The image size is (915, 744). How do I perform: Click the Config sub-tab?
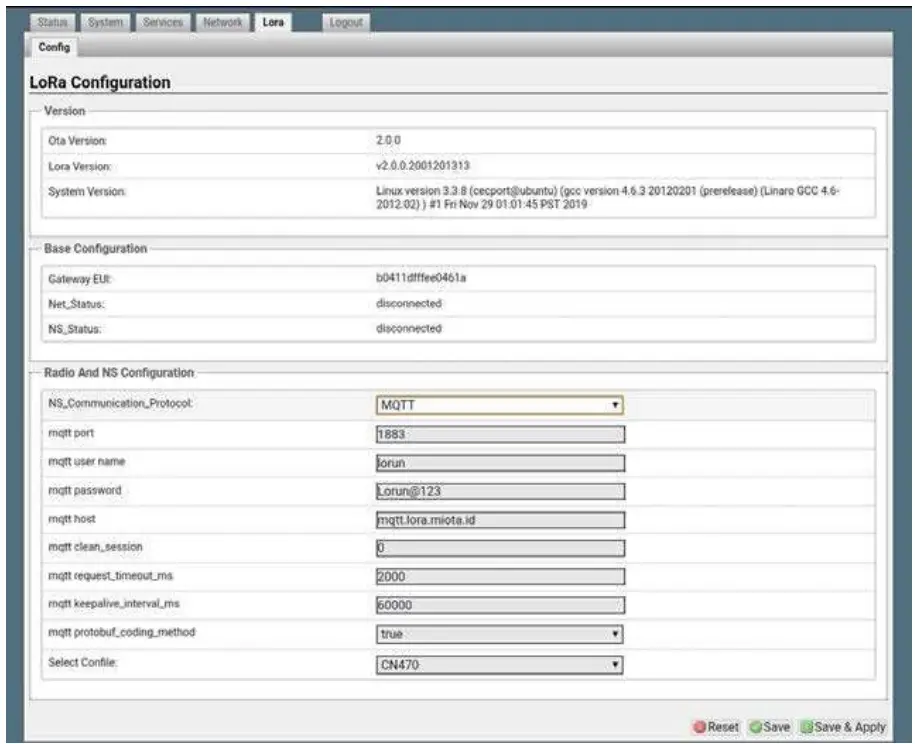54,46
